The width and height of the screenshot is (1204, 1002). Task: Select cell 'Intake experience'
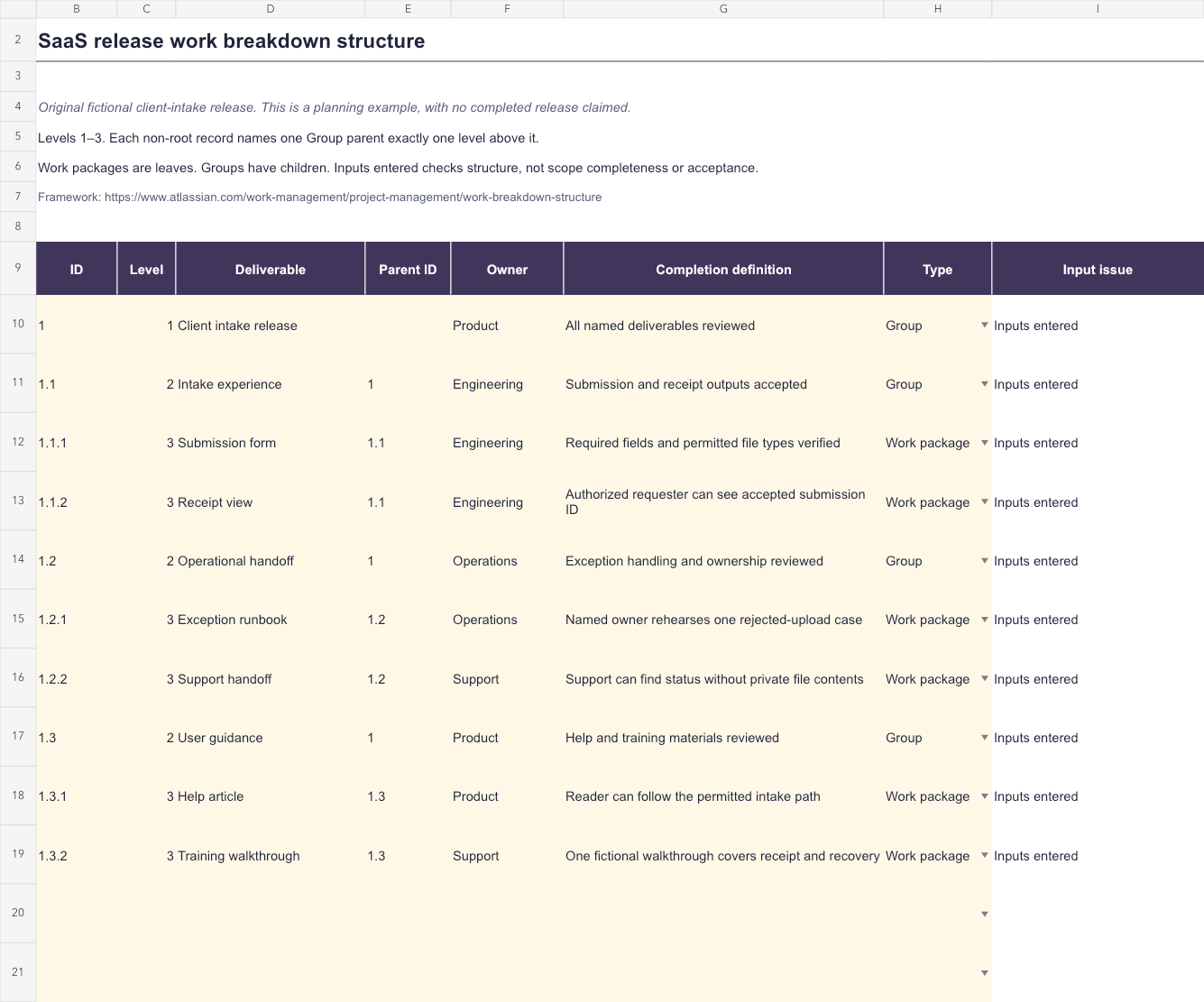tap(271, 384)
